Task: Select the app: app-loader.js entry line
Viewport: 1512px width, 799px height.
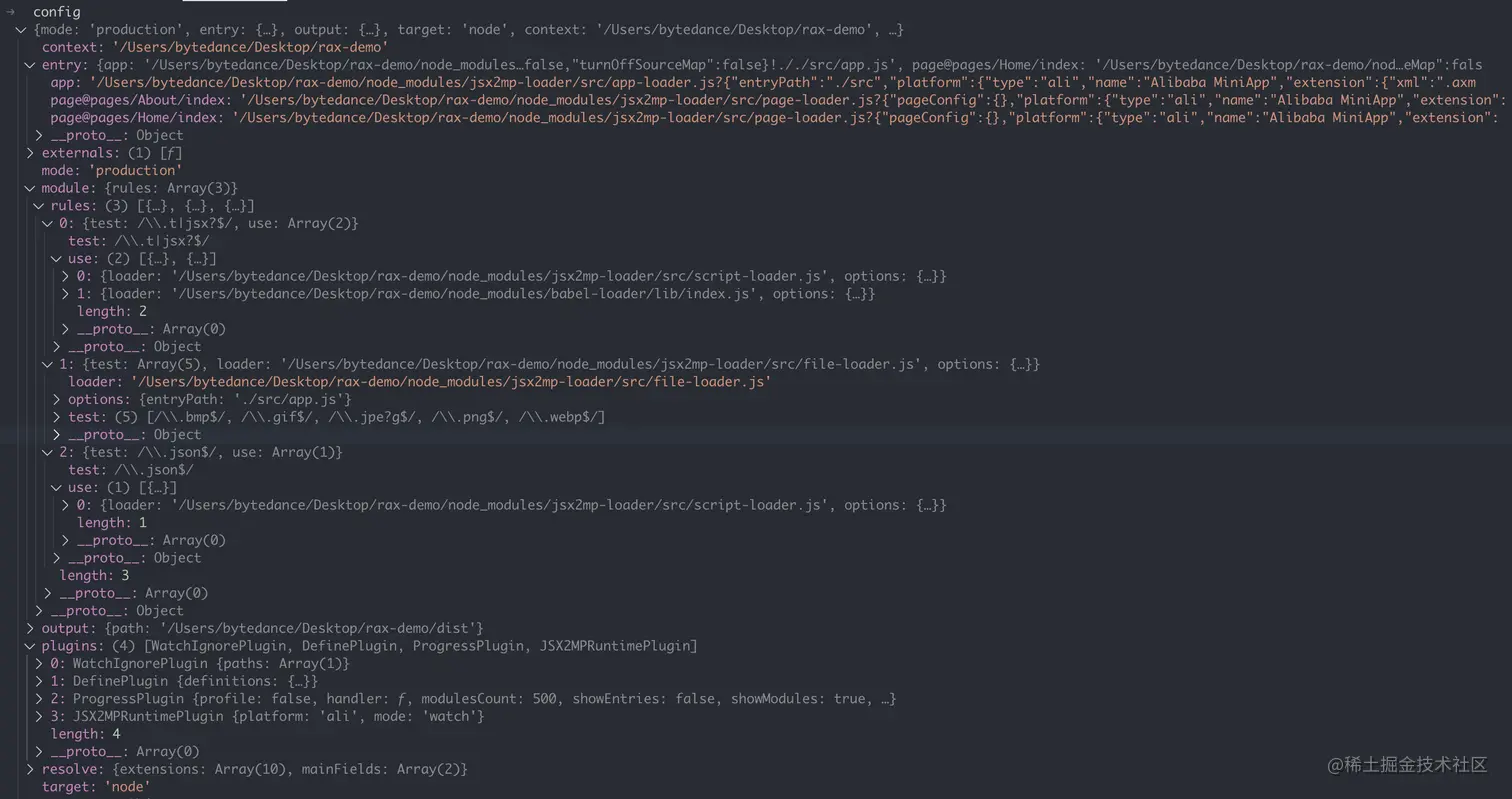Action: (763, 82)
